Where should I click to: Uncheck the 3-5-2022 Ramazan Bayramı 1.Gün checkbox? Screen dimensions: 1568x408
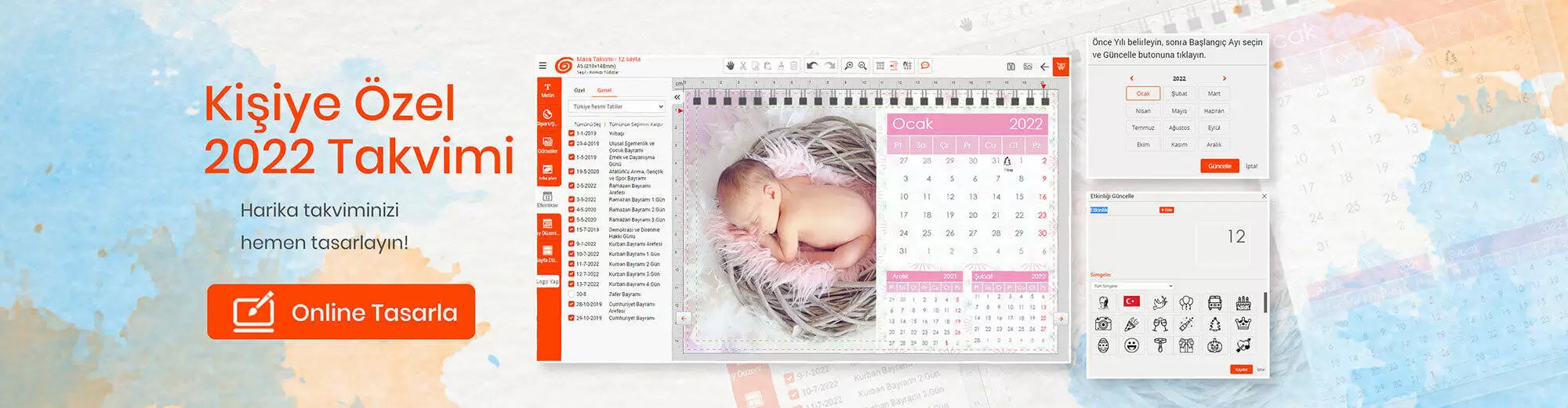pyautogui.click(x=572, y=200)
